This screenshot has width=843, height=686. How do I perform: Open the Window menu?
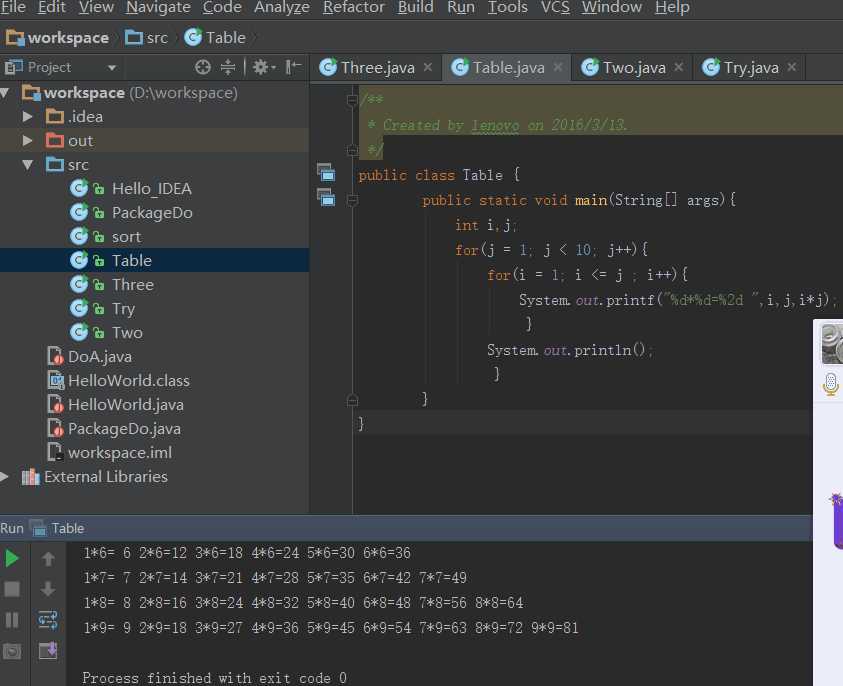tap(611, 7)
